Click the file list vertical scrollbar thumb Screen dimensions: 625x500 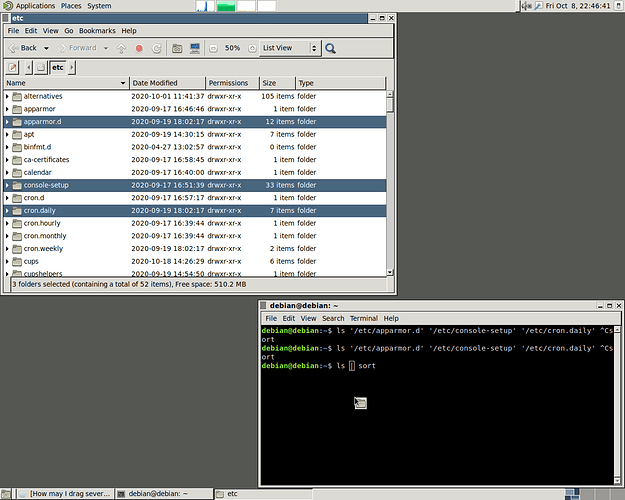[390, 105]
